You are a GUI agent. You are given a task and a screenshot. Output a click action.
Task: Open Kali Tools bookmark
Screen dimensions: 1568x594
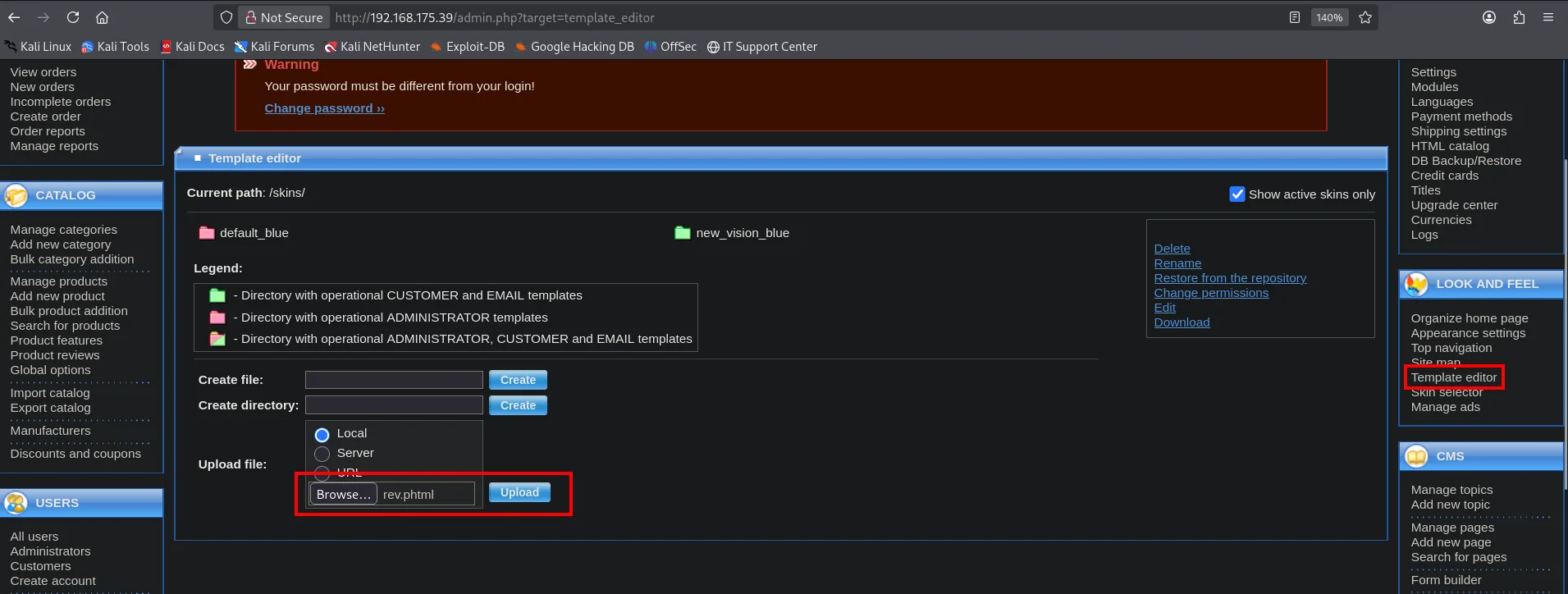[115, 47]
